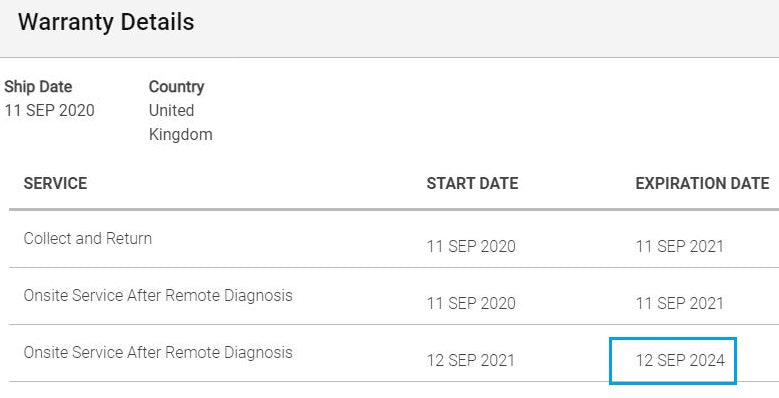Click the second row's expiration 11 SEP 2021
Viewport: 779px width, 398px height.
coord(679,303)
